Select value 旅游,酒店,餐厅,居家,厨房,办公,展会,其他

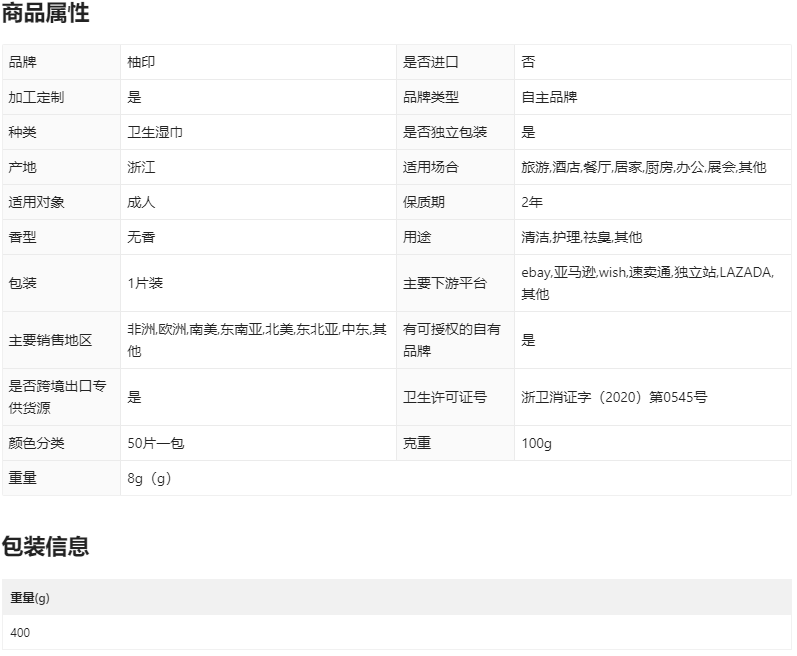643,167
